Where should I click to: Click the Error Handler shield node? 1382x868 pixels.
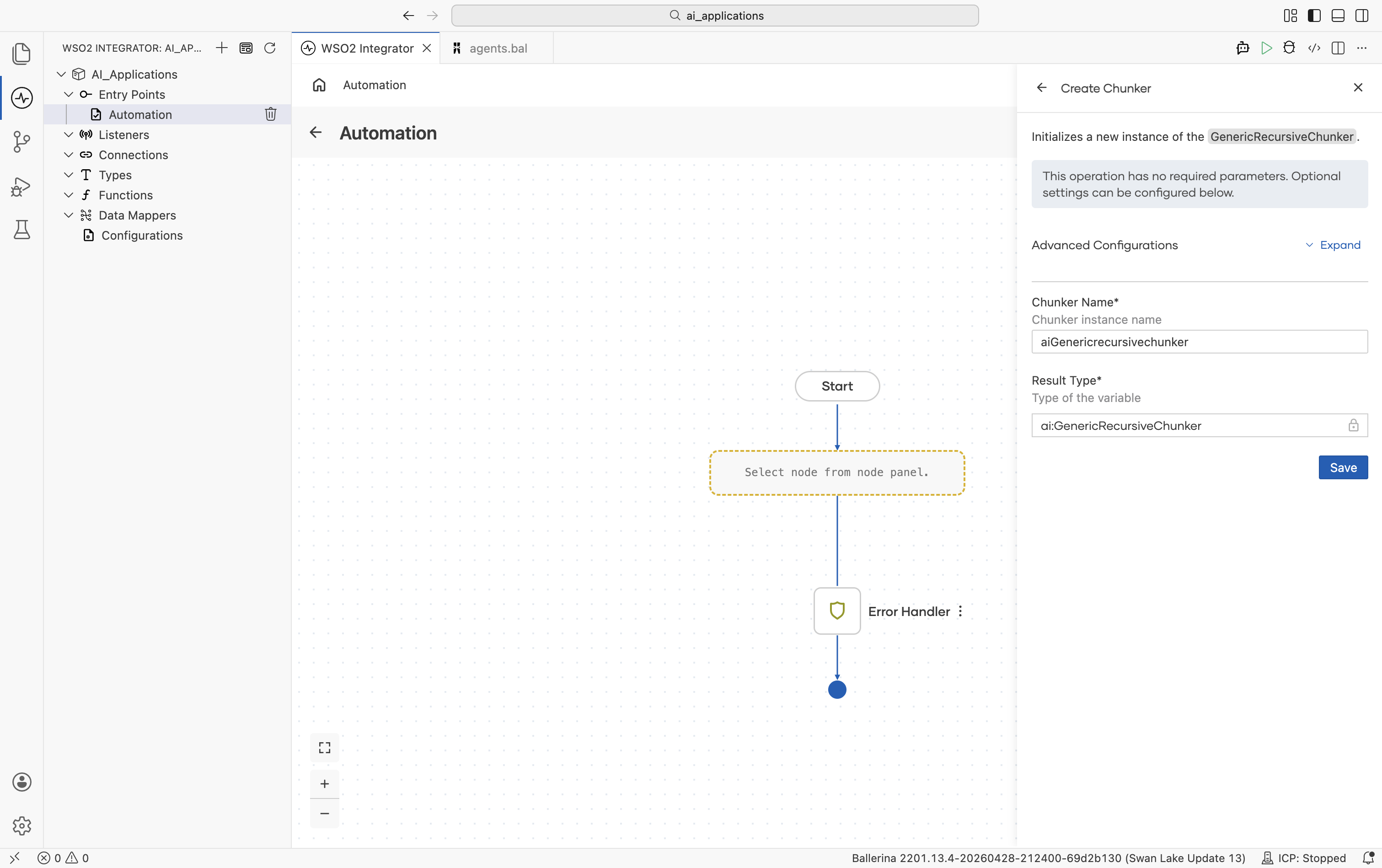point(837,611)
